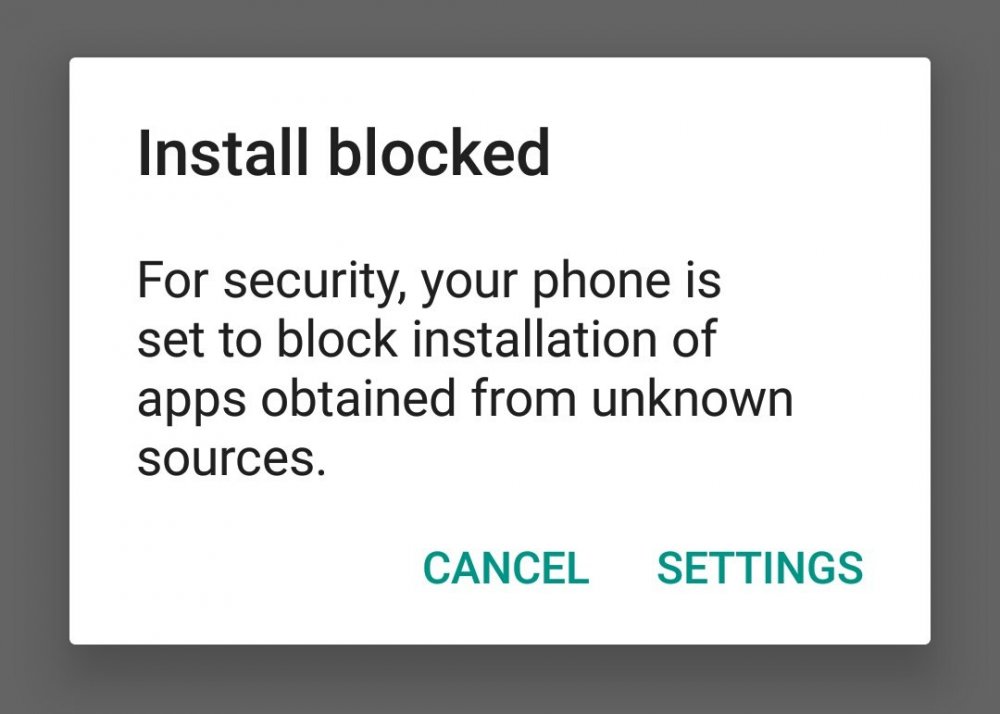Dismiss the dialog with CANCEL
1000x714 pixels.
(x=506, y=568)
